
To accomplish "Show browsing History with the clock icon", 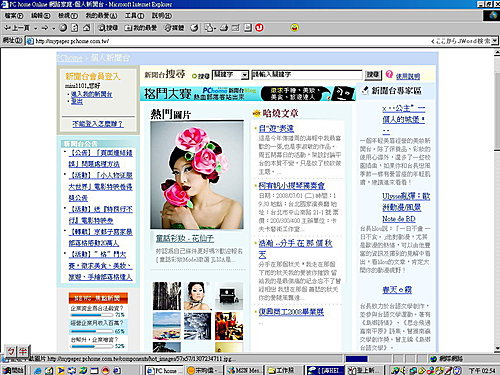I will click(194, 28).
